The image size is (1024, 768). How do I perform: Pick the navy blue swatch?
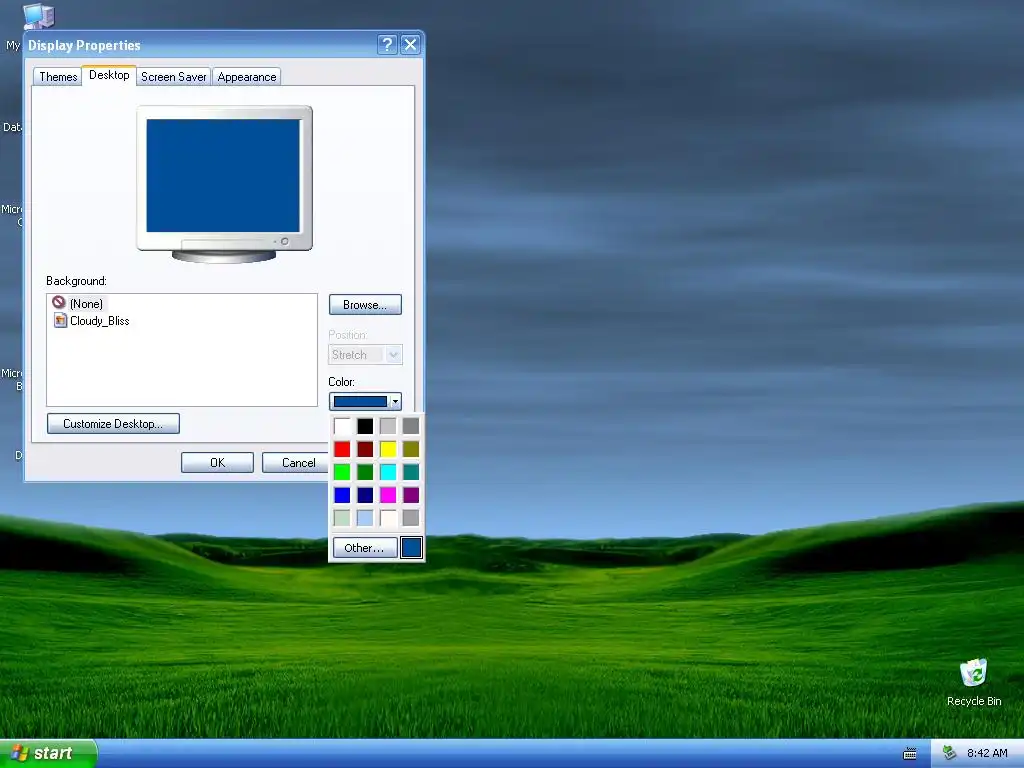point(365,495)
